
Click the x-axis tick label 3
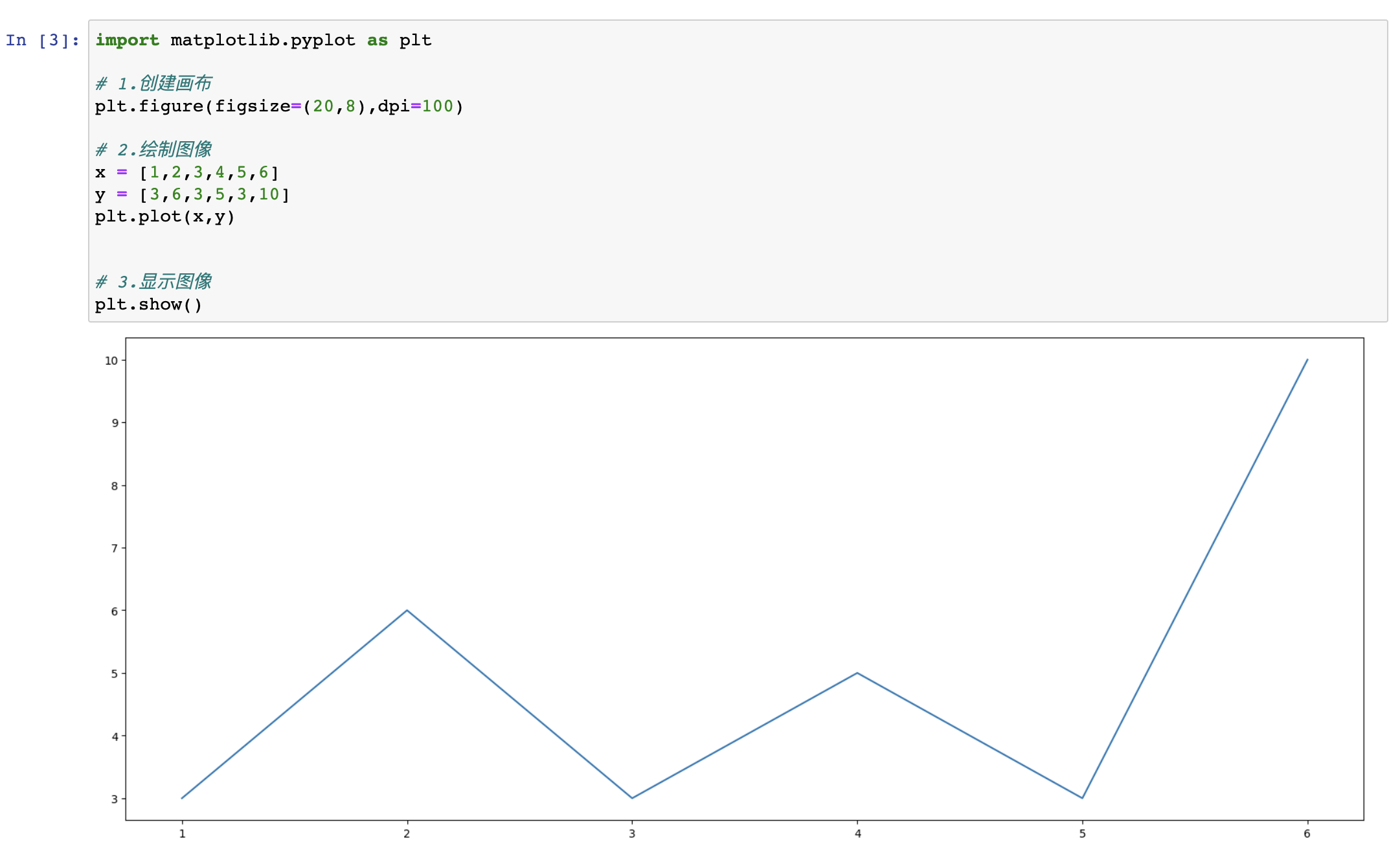pyautogui.click(x=632, y=834)
